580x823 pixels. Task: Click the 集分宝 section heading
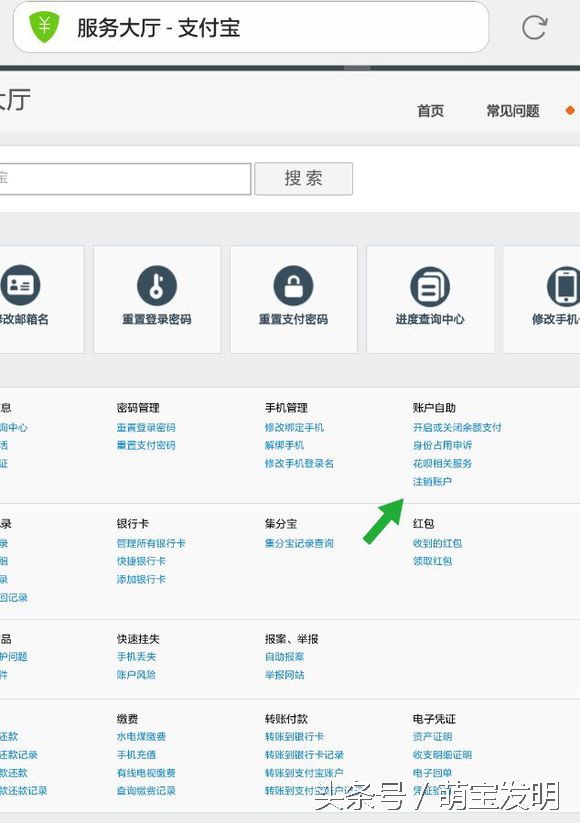pos(281,523)
